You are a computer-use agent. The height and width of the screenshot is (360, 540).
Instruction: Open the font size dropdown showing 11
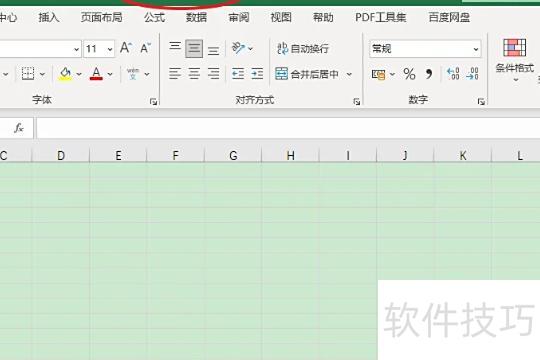point(110,49)
